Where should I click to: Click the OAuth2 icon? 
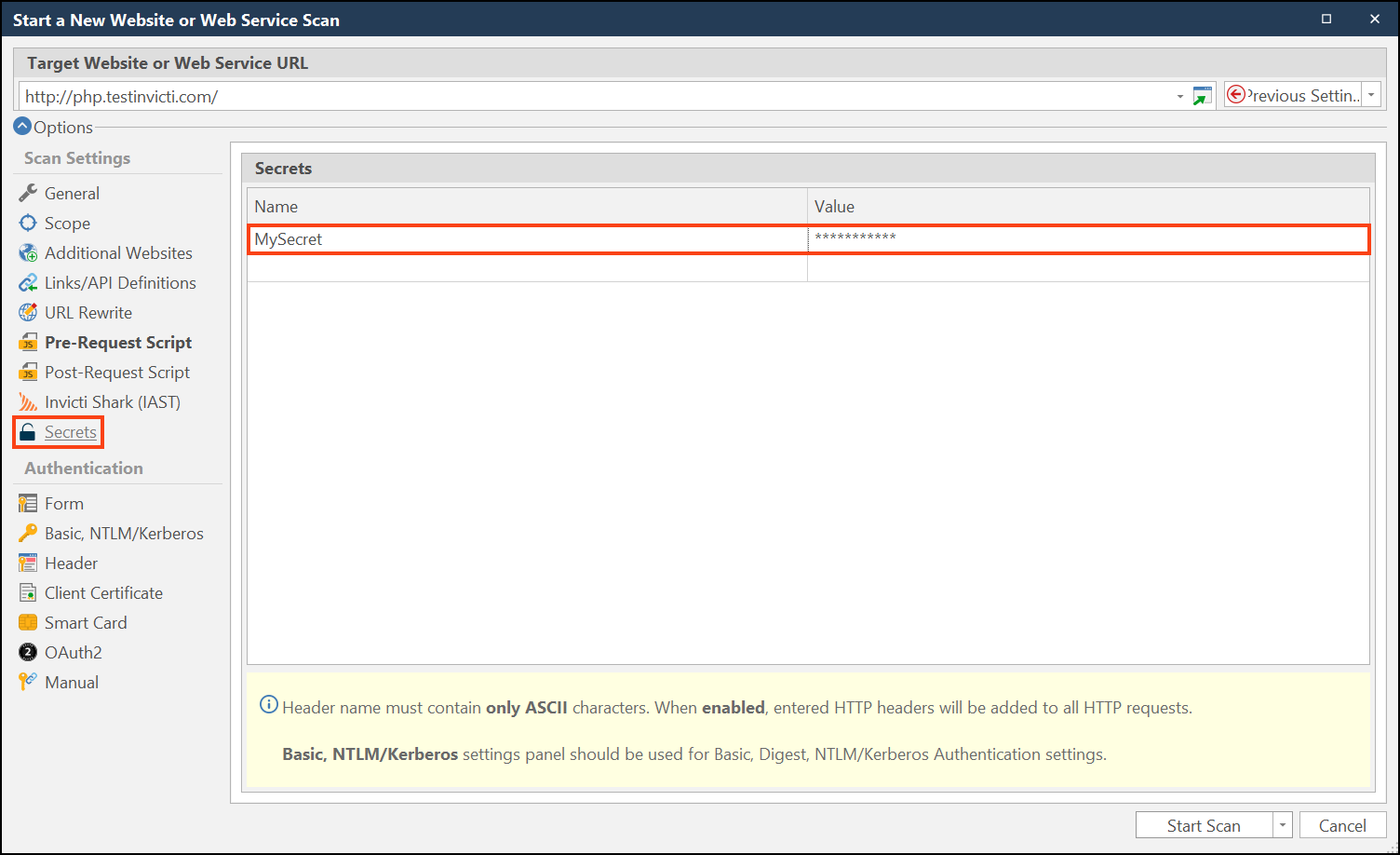28,652
